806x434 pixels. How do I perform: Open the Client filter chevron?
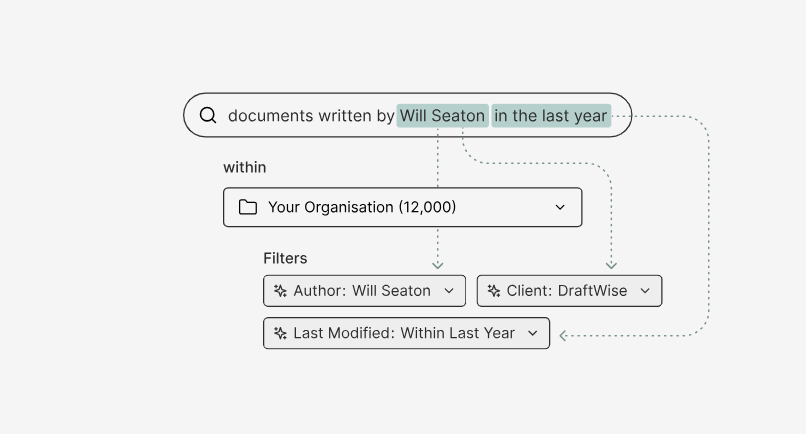click(645, 291)
